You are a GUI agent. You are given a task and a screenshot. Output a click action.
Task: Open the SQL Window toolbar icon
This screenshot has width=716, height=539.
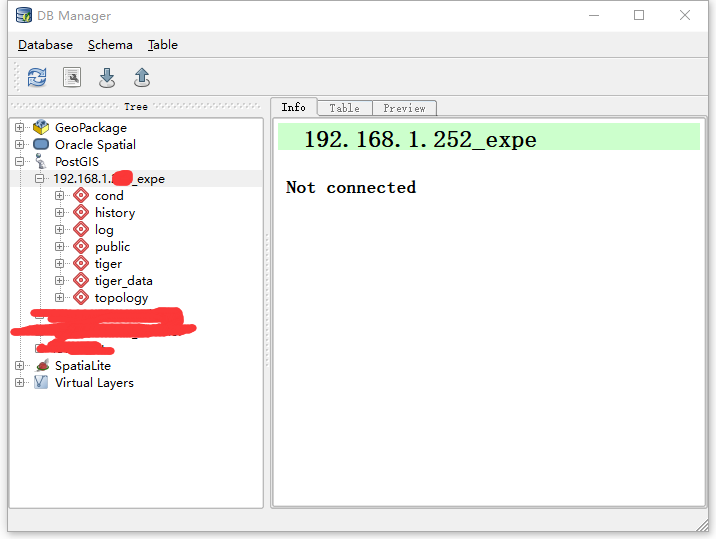72,77
